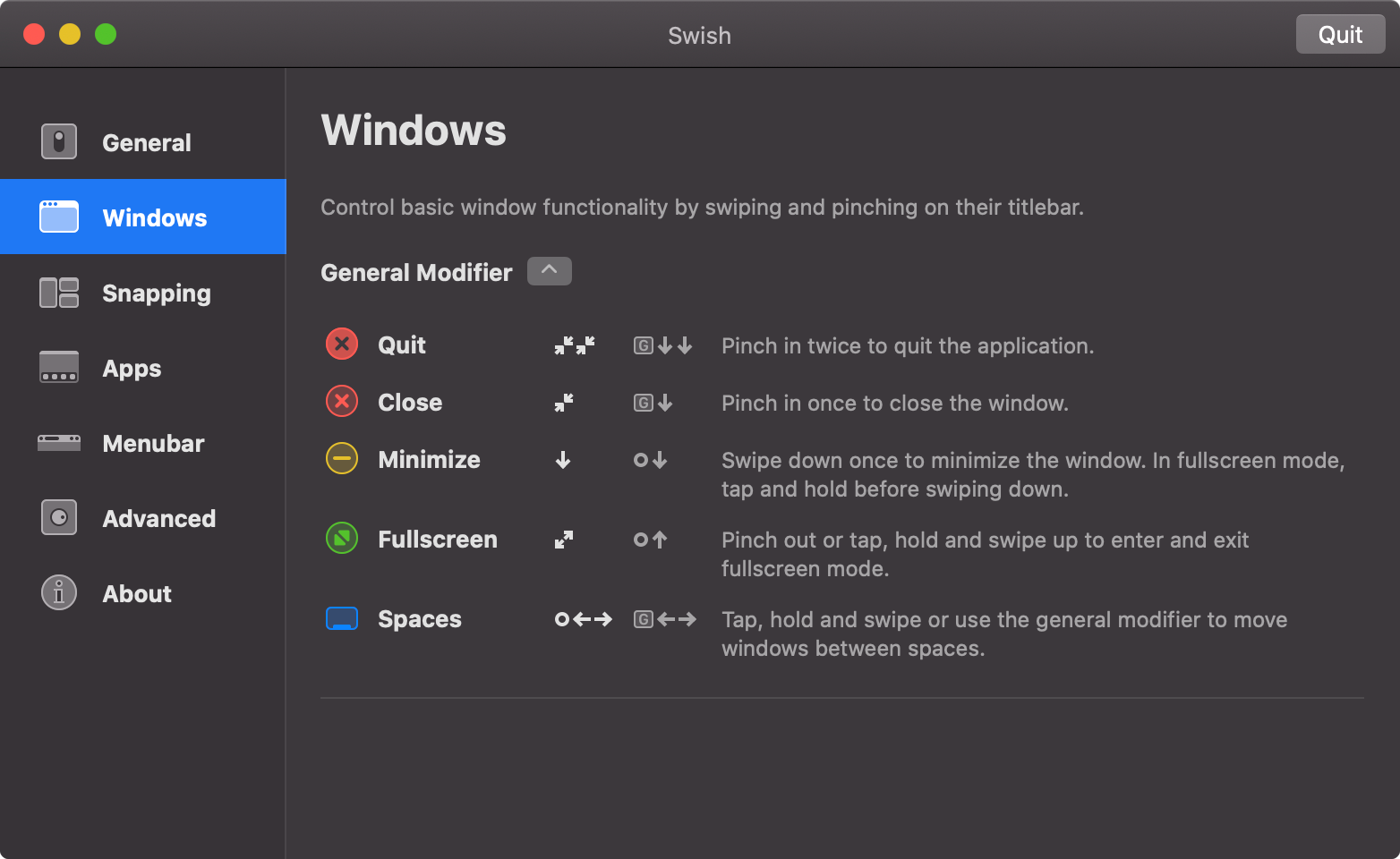Click the swipe-down arrow gesture for Minimize
This screenshot has width=1400, height=859.
click(x=563, y=460)
